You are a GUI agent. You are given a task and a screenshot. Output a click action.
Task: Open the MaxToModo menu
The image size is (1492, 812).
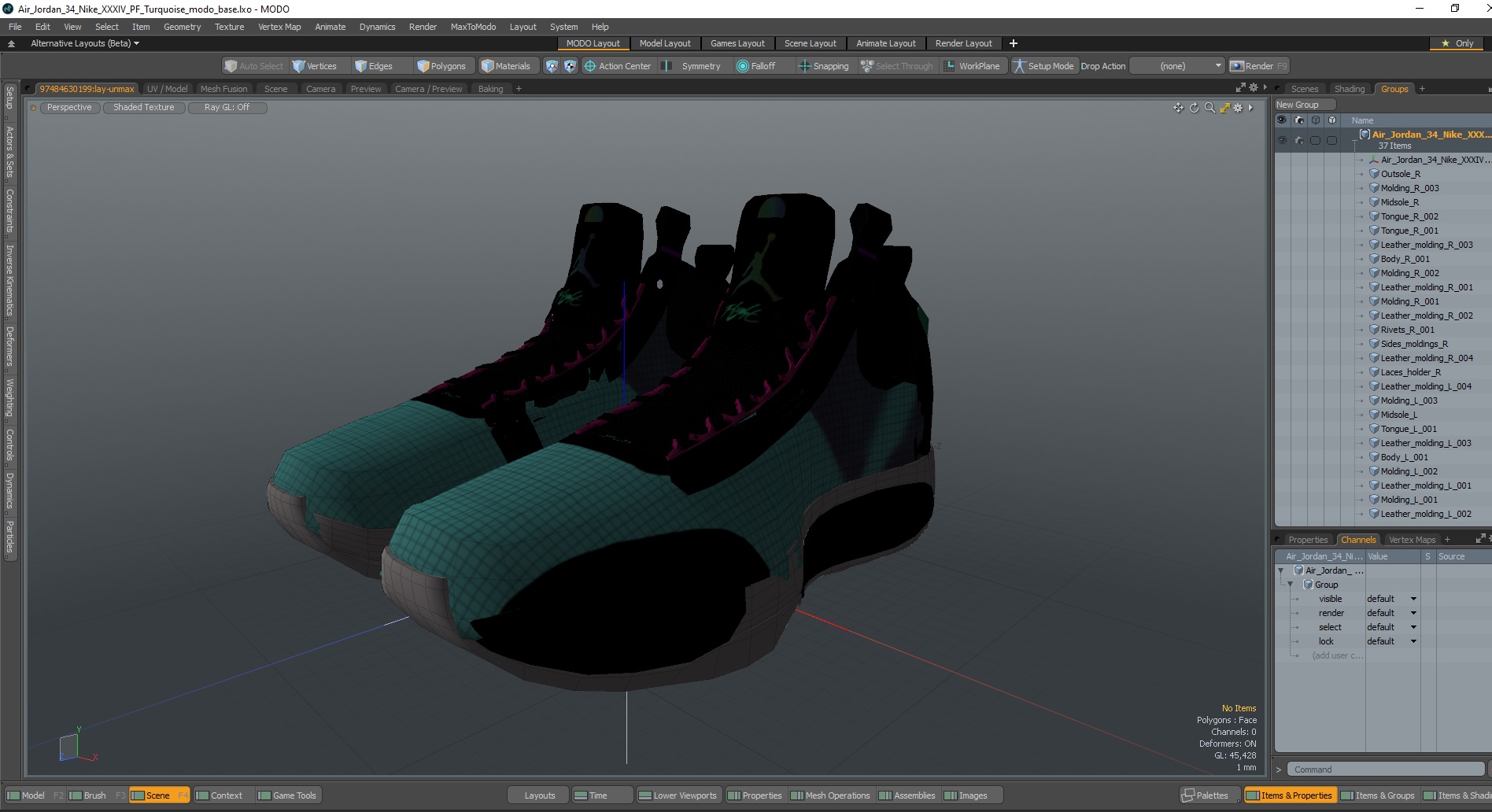point(473,27)
